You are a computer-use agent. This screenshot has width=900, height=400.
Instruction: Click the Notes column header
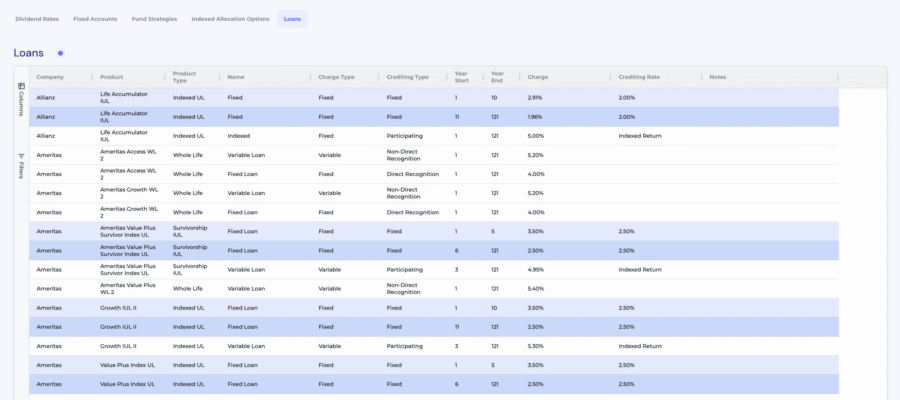click(x=718, y=77)
